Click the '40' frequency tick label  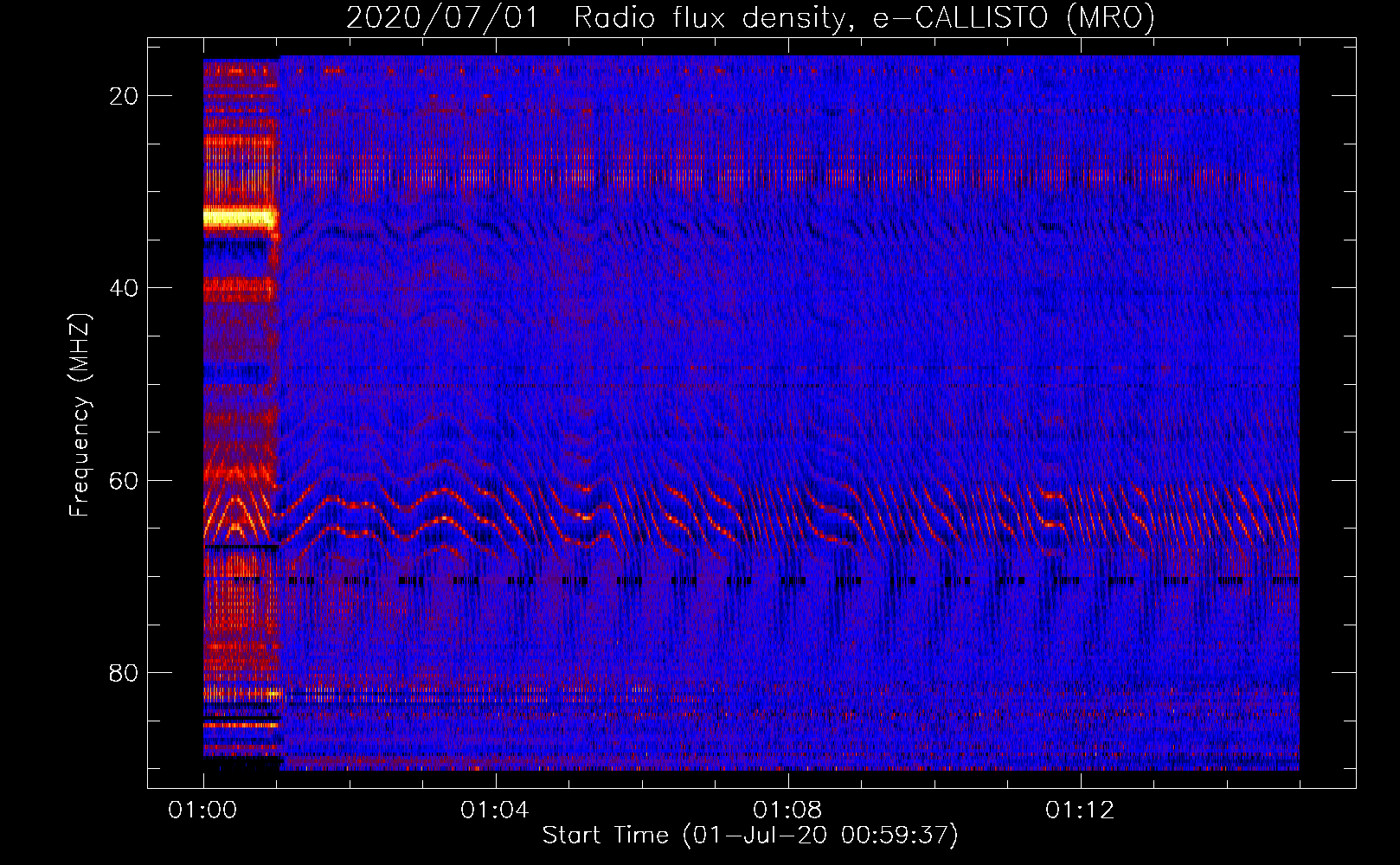[x=125, y=288]
